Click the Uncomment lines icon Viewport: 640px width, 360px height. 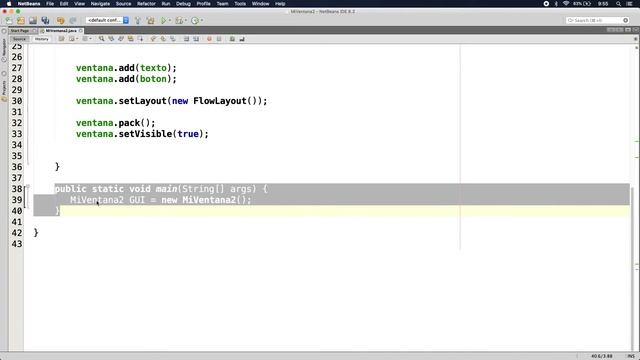pos(242,39)
